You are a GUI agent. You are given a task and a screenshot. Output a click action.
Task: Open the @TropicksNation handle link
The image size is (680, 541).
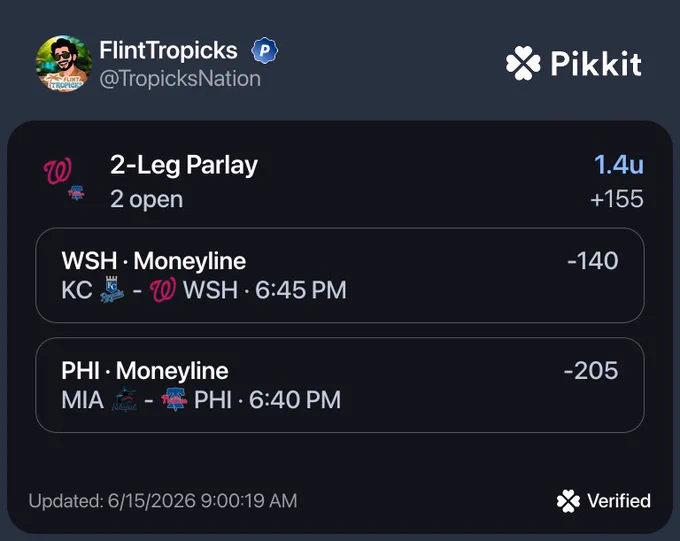click(180, 79)
